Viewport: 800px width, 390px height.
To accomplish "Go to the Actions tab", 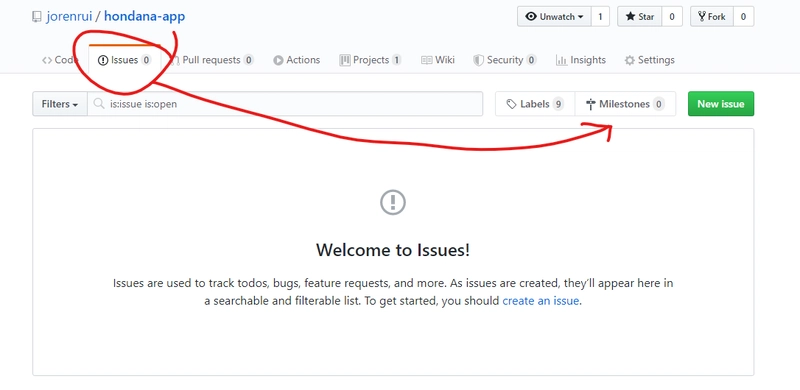I will tap(296, 60).
